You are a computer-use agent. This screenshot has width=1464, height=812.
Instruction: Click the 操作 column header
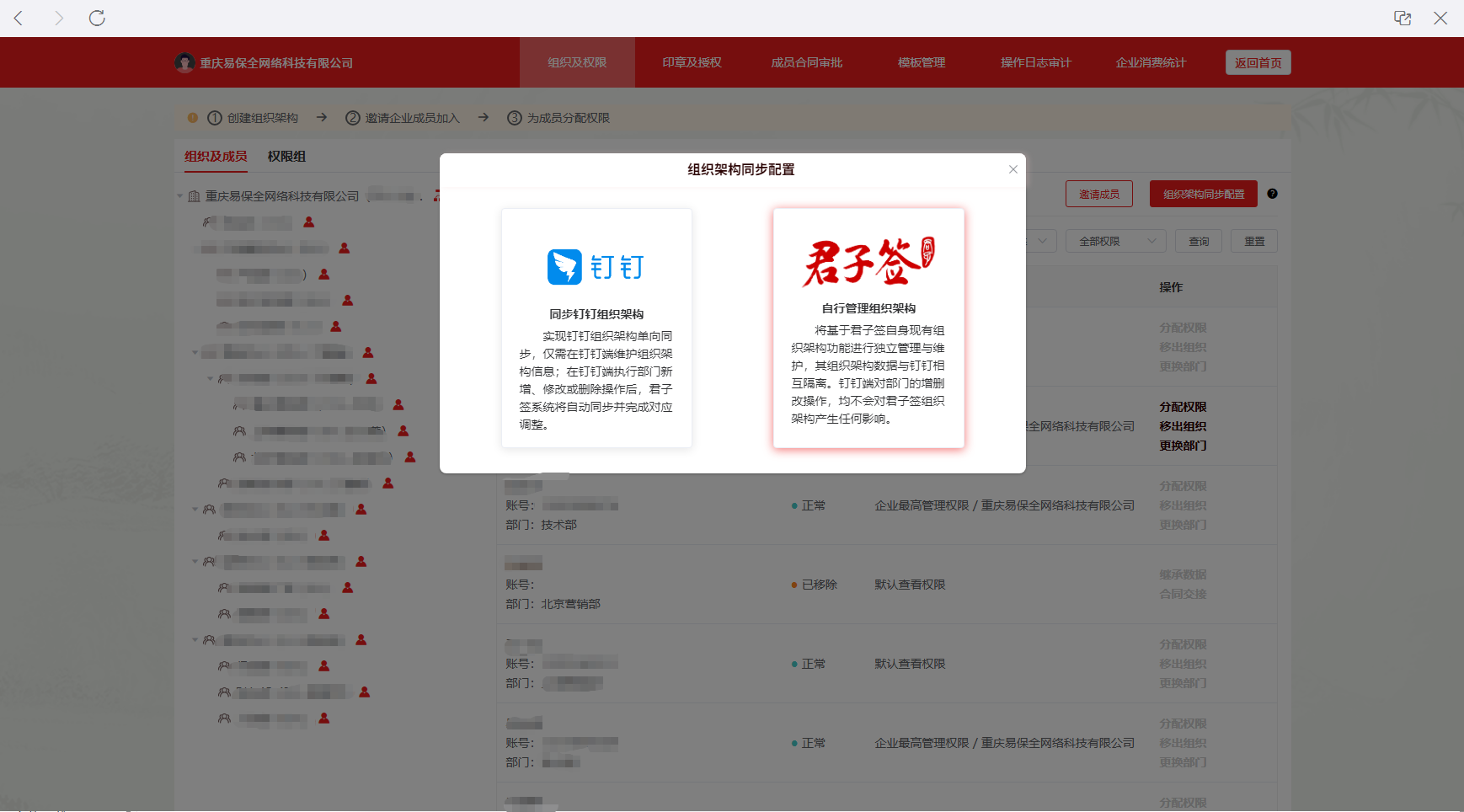pos(1171,287)
